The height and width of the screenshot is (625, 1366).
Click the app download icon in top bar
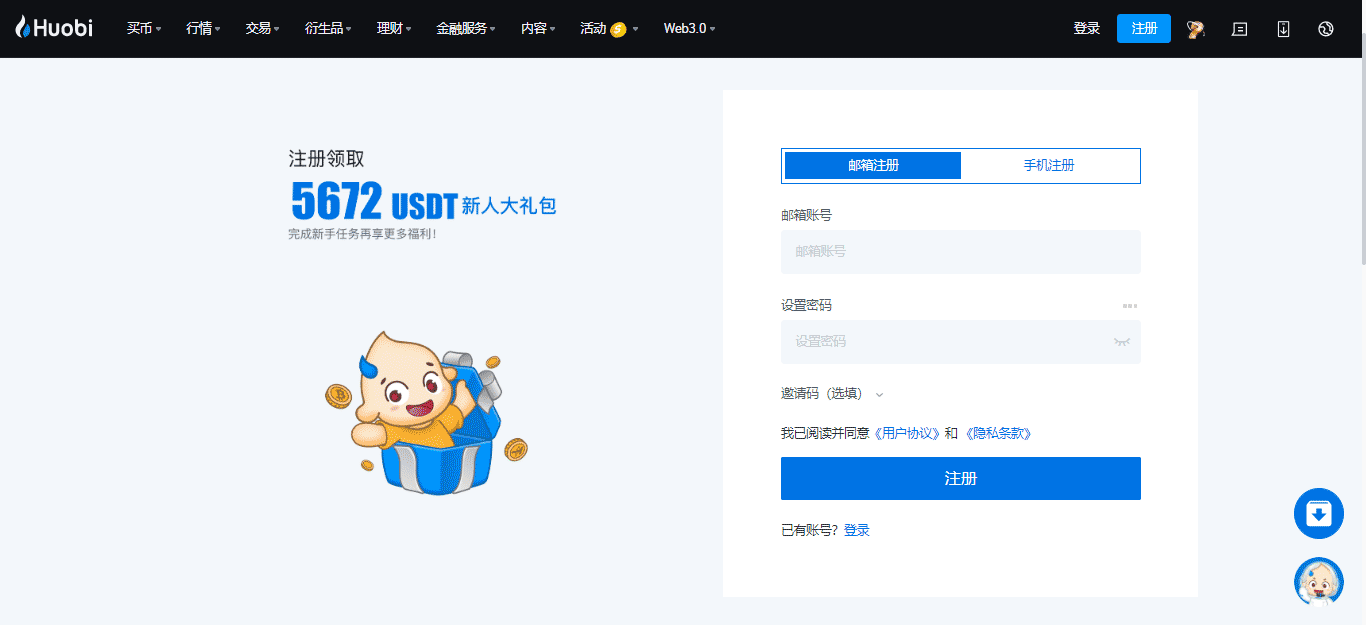click(1283, 28)
